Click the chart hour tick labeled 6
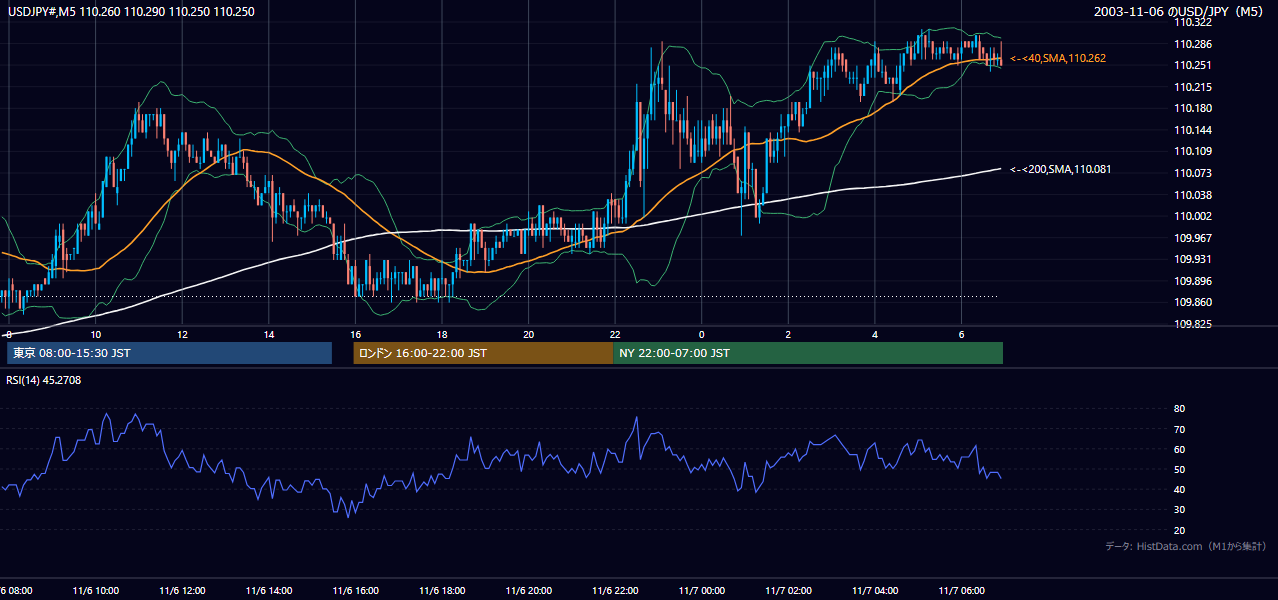This screenshot has height=600, width=1278. 961,334
